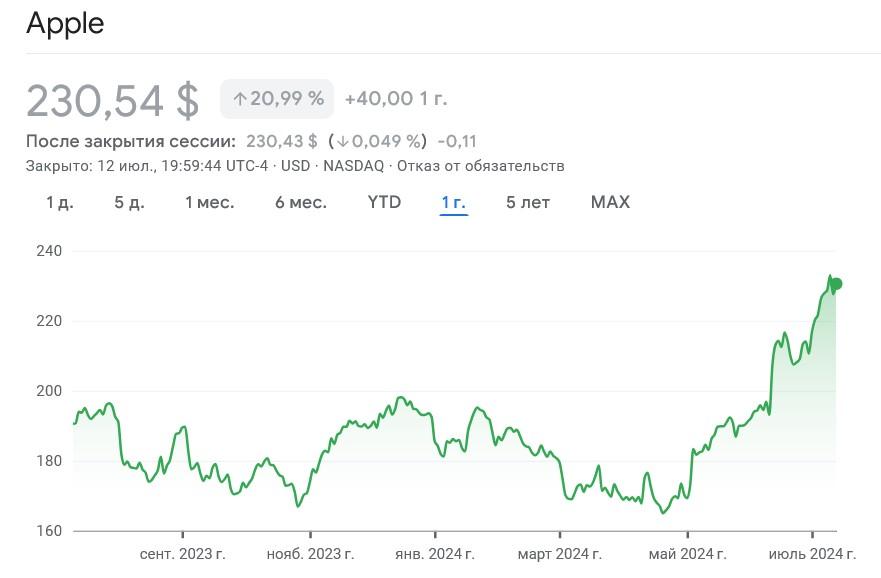
Task: Select the 1 д. time range tab
Action: point(60,202)
